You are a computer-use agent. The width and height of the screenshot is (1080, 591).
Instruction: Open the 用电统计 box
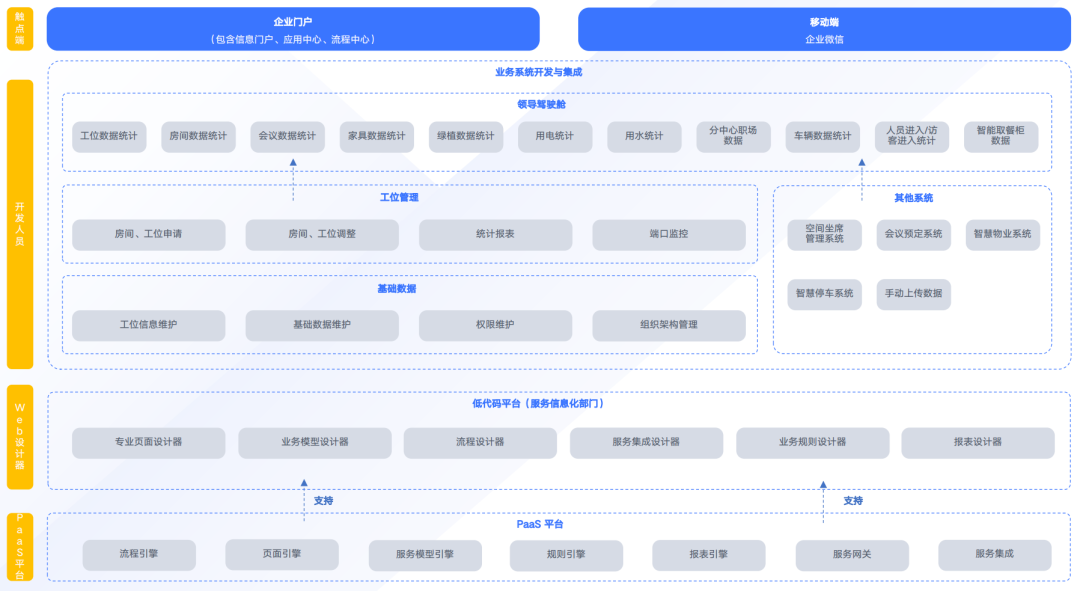tap(554, 136)
